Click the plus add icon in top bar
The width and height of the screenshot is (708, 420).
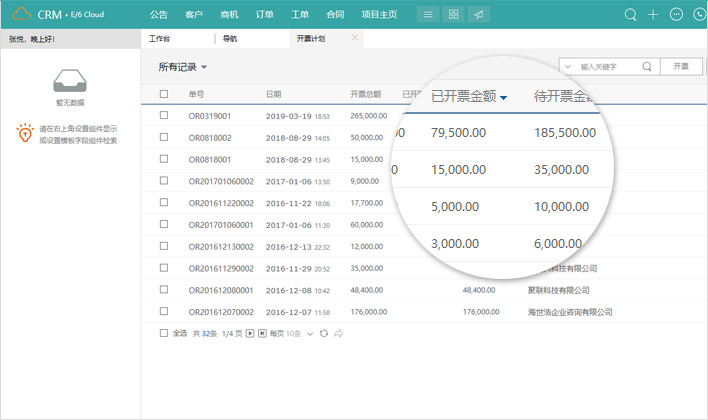coord(653,15)
